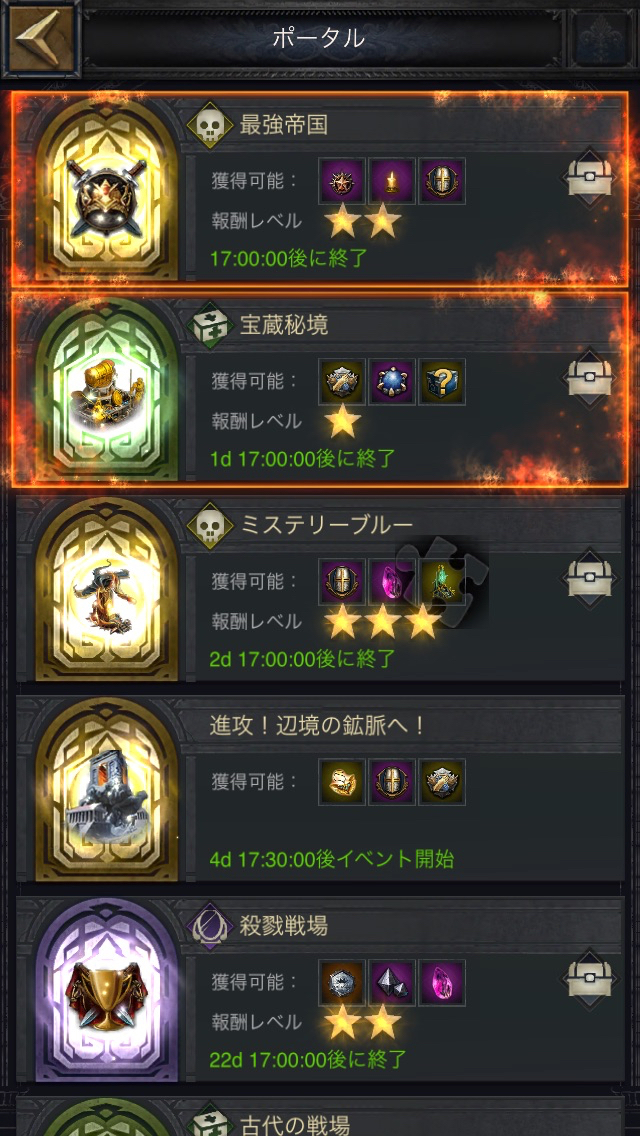The height and width of the screenshot is (1136, 640).
Task: Open treasure chest rewards for ミステリーブルー
Action: click(x=590, y=578)
